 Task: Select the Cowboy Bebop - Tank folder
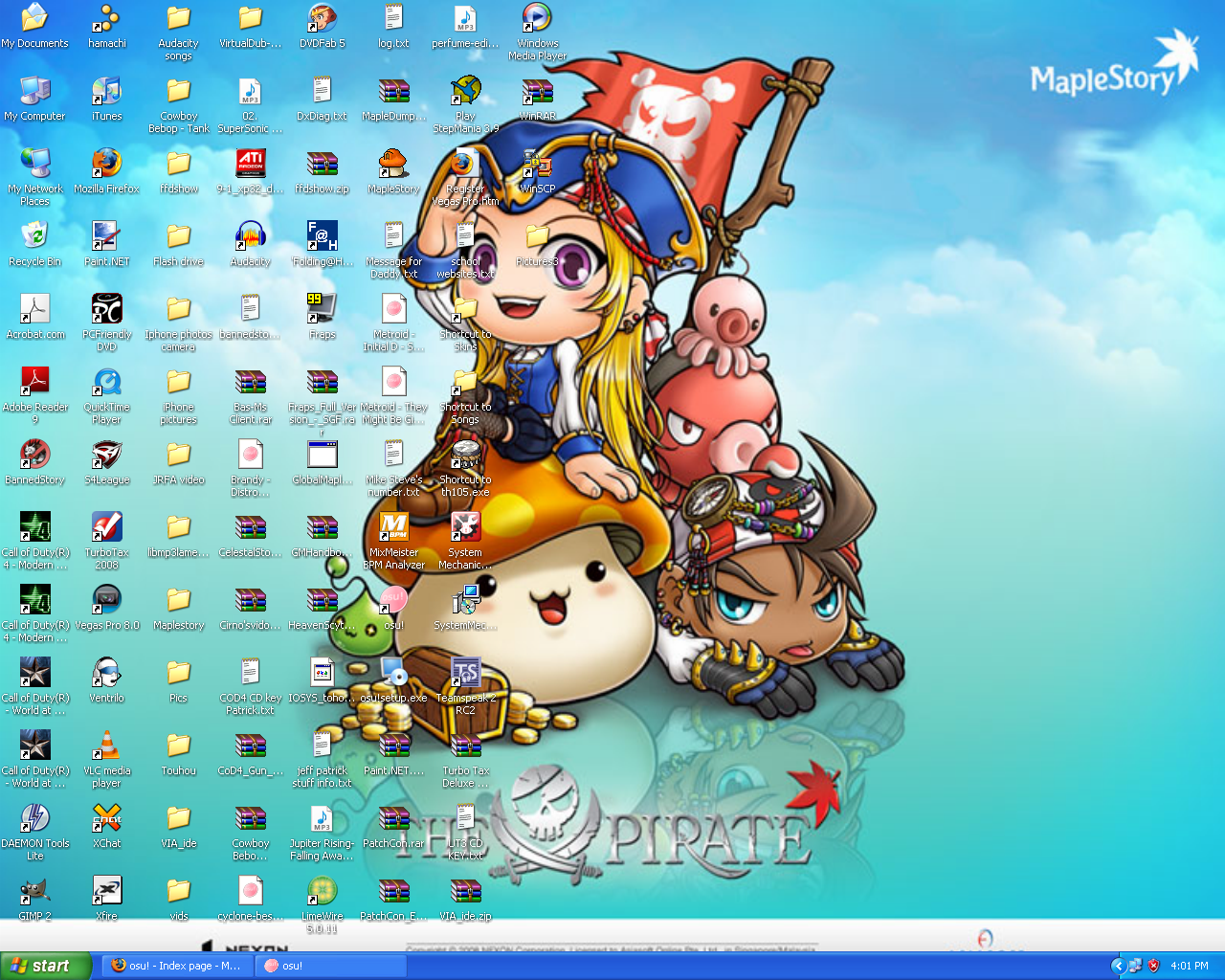(x=178, y=91)
